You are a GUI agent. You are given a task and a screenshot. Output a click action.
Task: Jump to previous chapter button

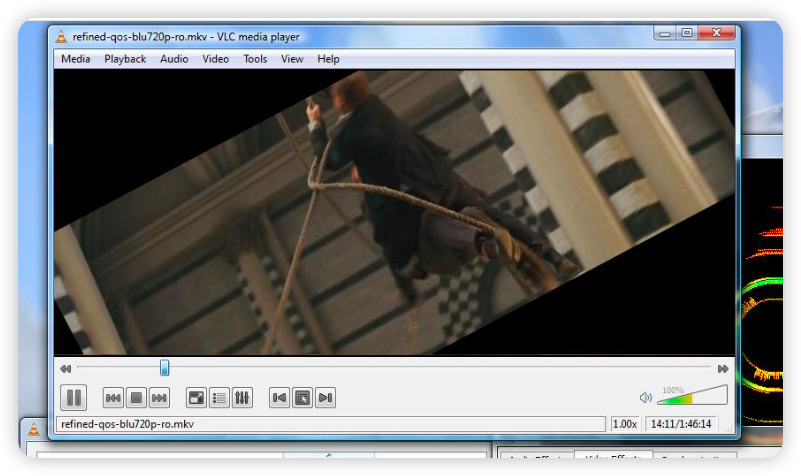[x=279, y=398]
